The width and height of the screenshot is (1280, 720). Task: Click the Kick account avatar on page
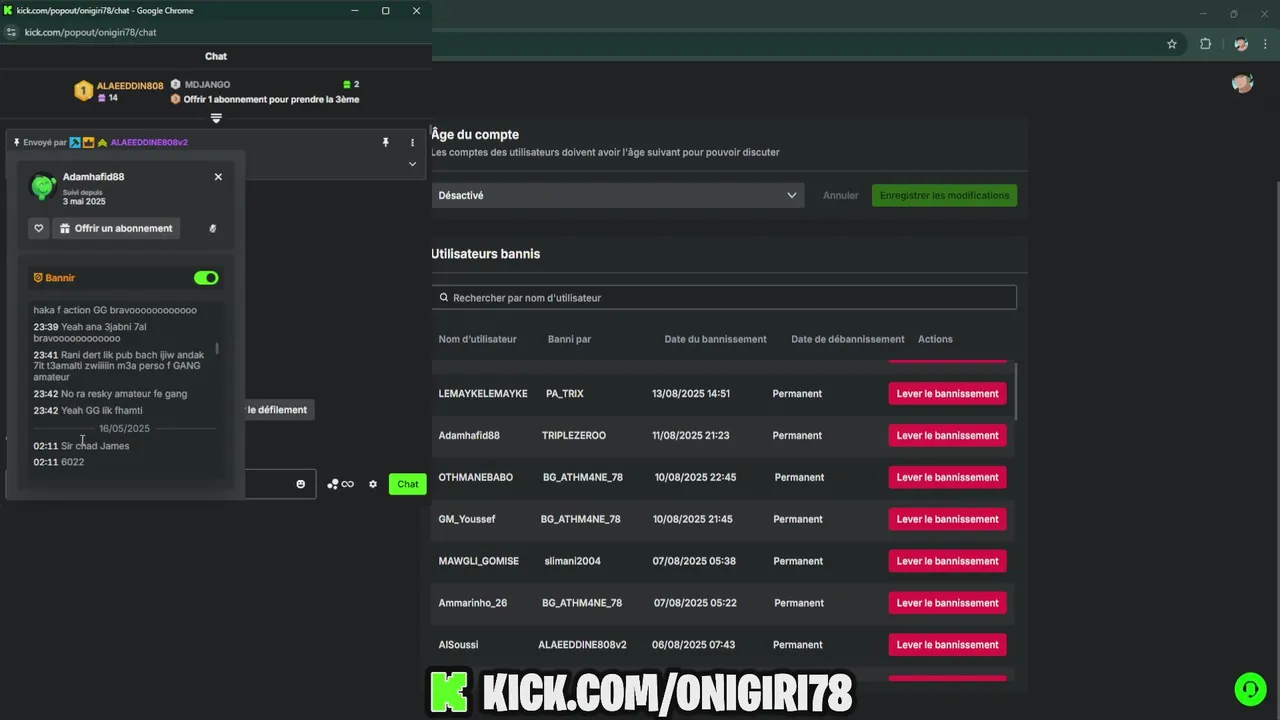point(1243,83)
